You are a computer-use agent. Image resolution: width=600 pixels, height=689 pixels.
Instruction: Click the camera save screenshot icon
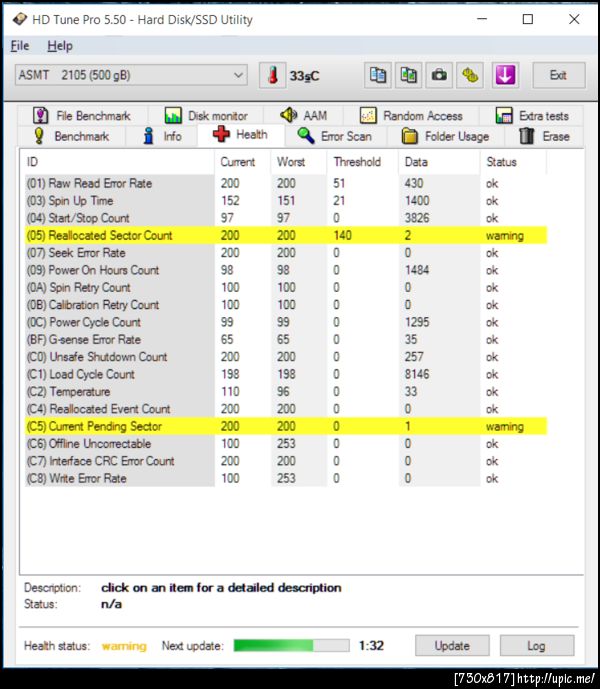[x=439, y=76]
